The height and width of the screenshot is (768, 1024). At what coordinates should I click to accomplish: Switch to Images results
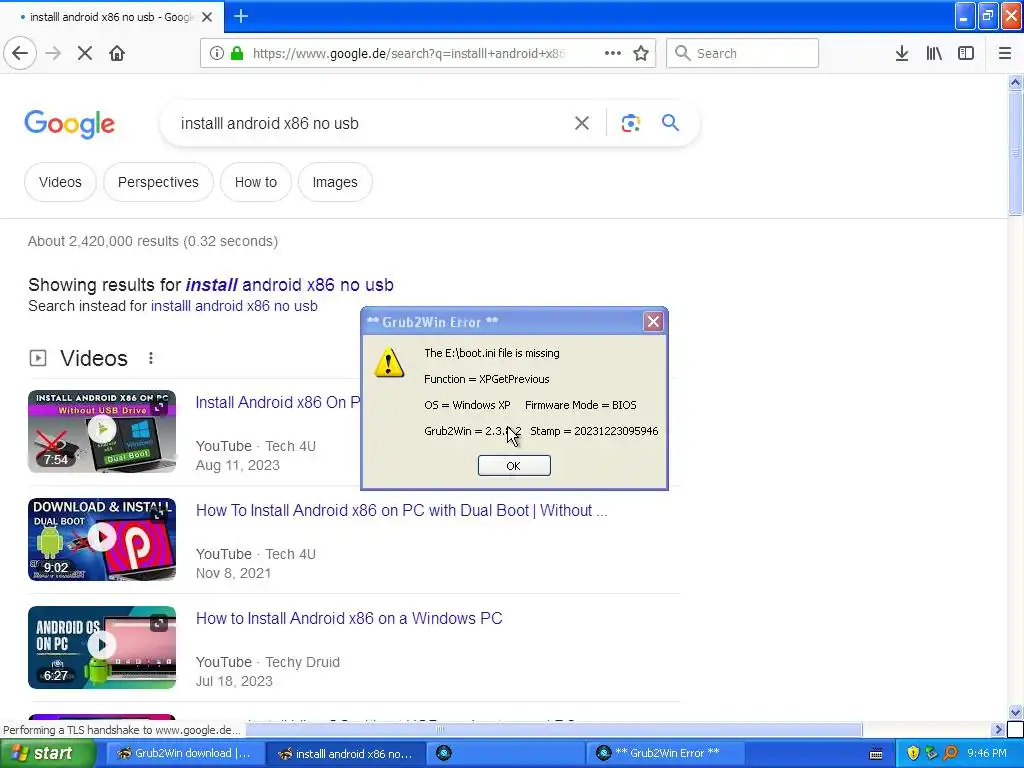pos(335,182)
